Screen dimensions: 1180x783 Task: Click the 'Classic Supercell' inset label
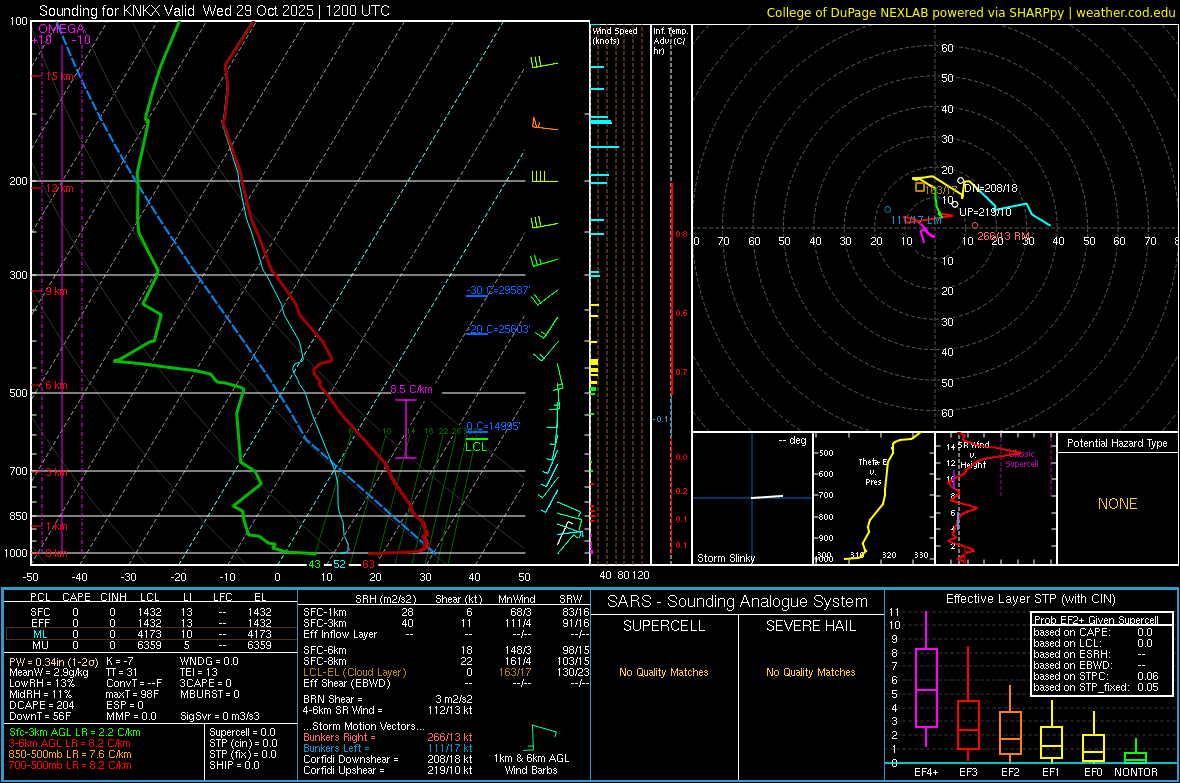pos(1022,459)
